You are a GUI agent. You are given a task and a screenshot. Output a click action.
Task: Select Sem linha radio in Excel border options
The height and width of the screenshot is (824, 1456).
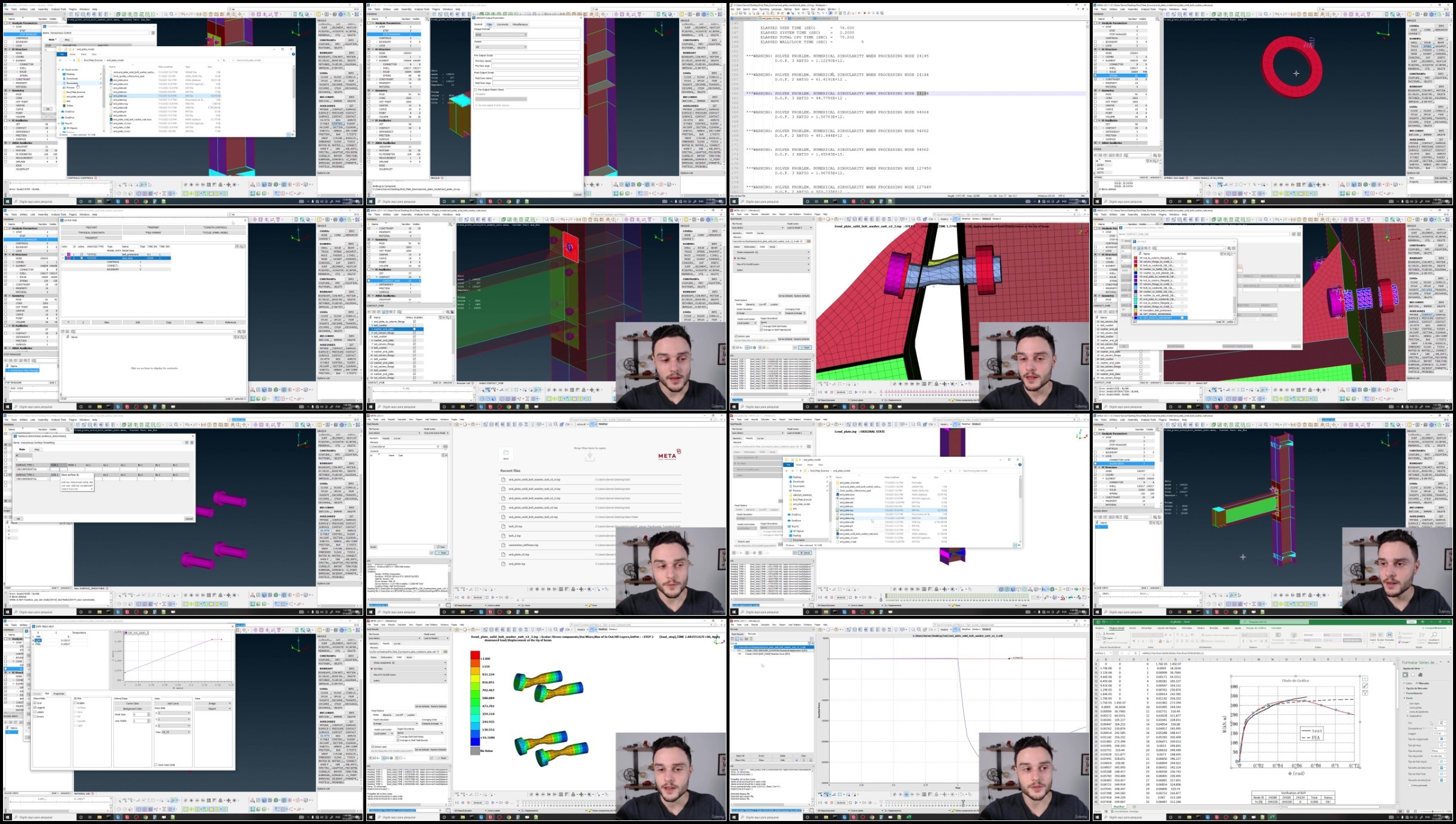(x=1407, y=703)
